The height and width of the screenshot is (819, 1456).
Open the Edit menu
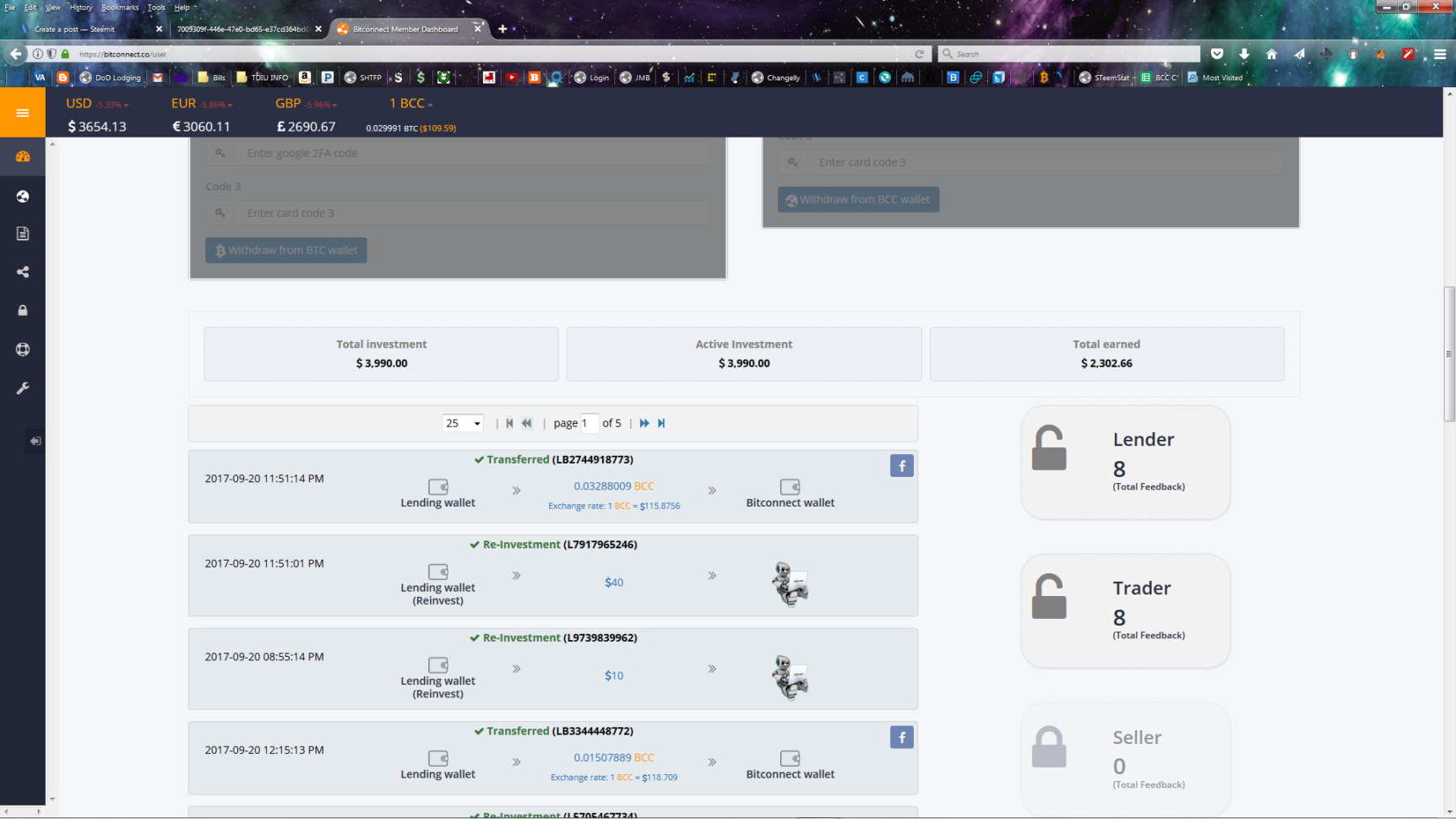coord(30,8)
